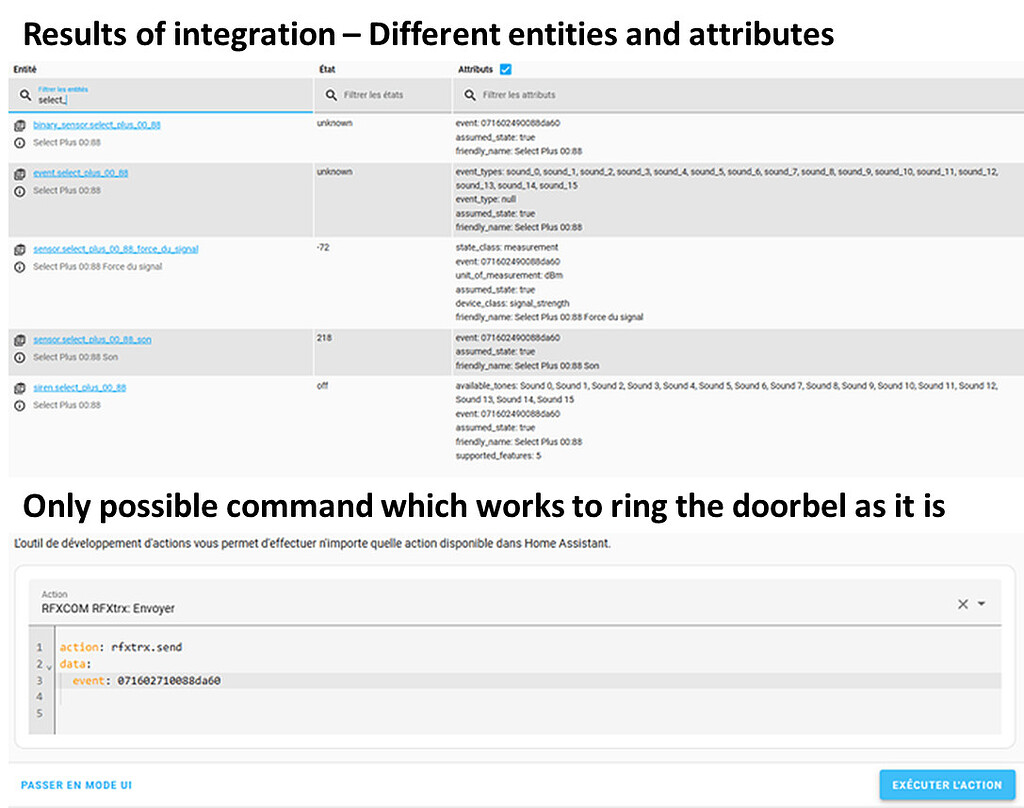1024x808 pixels.
Task: Open the info icon for event.select_plus_00_88
Action: click(x=18, y=190)
